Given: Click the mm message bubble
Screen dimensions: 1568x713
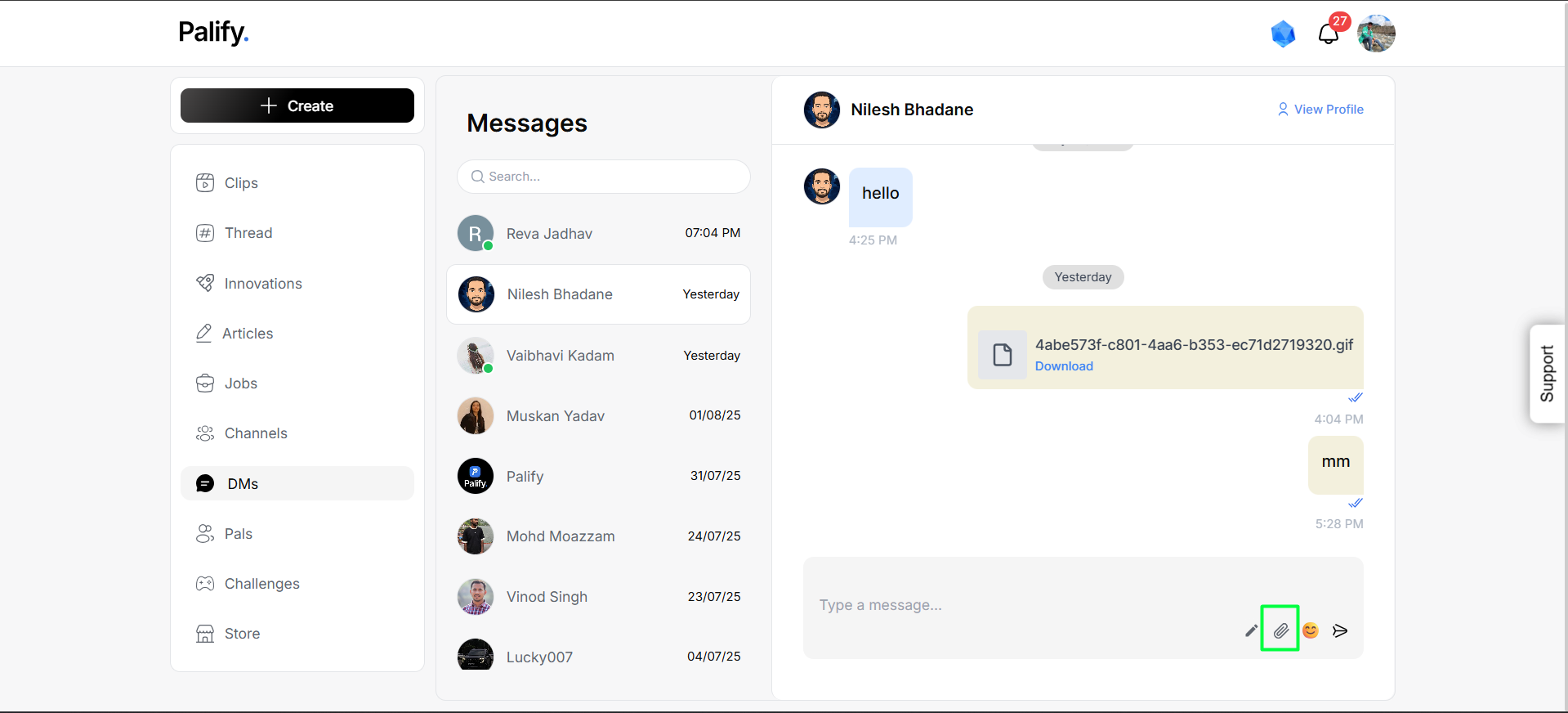Looking at the screenshot, I should coord(1336,464).
